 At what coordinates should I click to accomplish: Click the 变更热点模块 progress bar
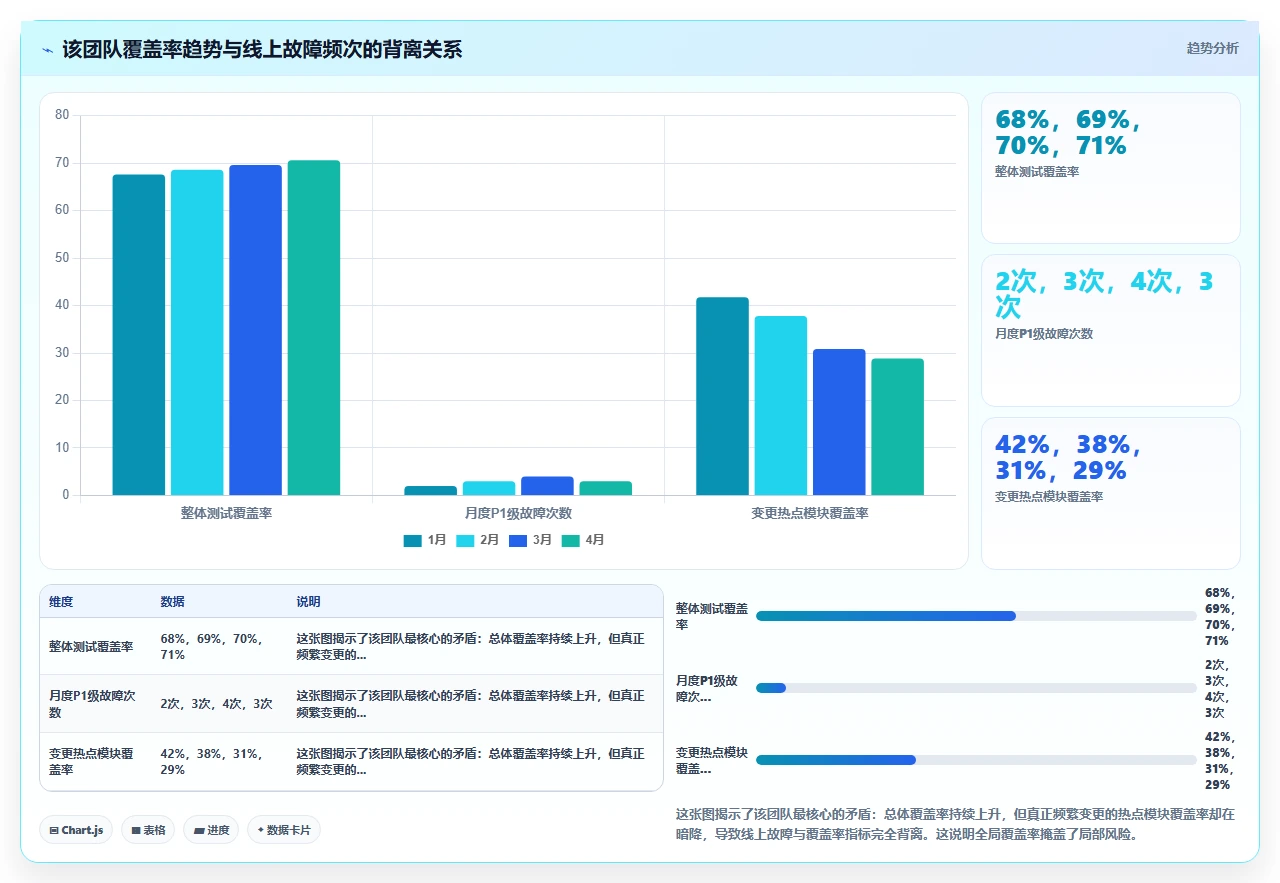coord(976,760)
